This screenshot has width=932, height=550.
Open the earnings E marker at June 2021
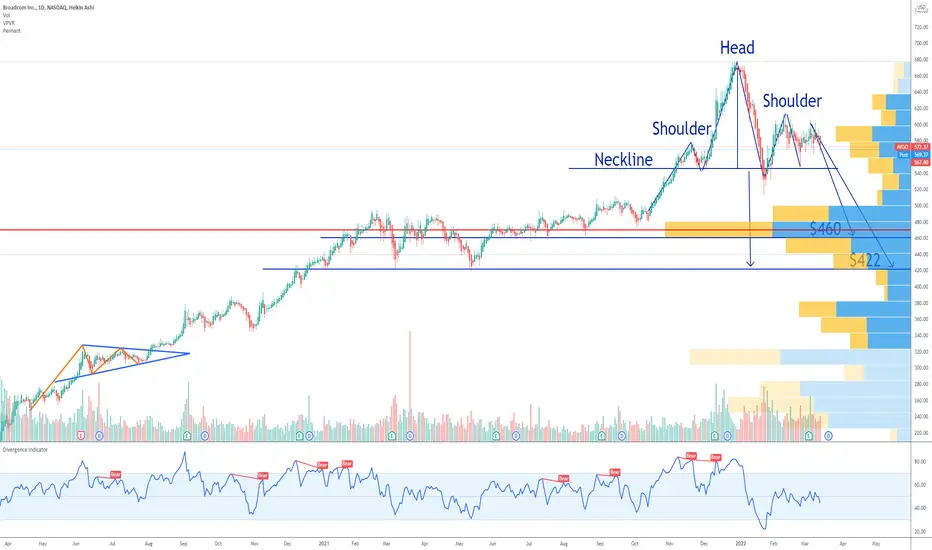click(x=496, y=436)
